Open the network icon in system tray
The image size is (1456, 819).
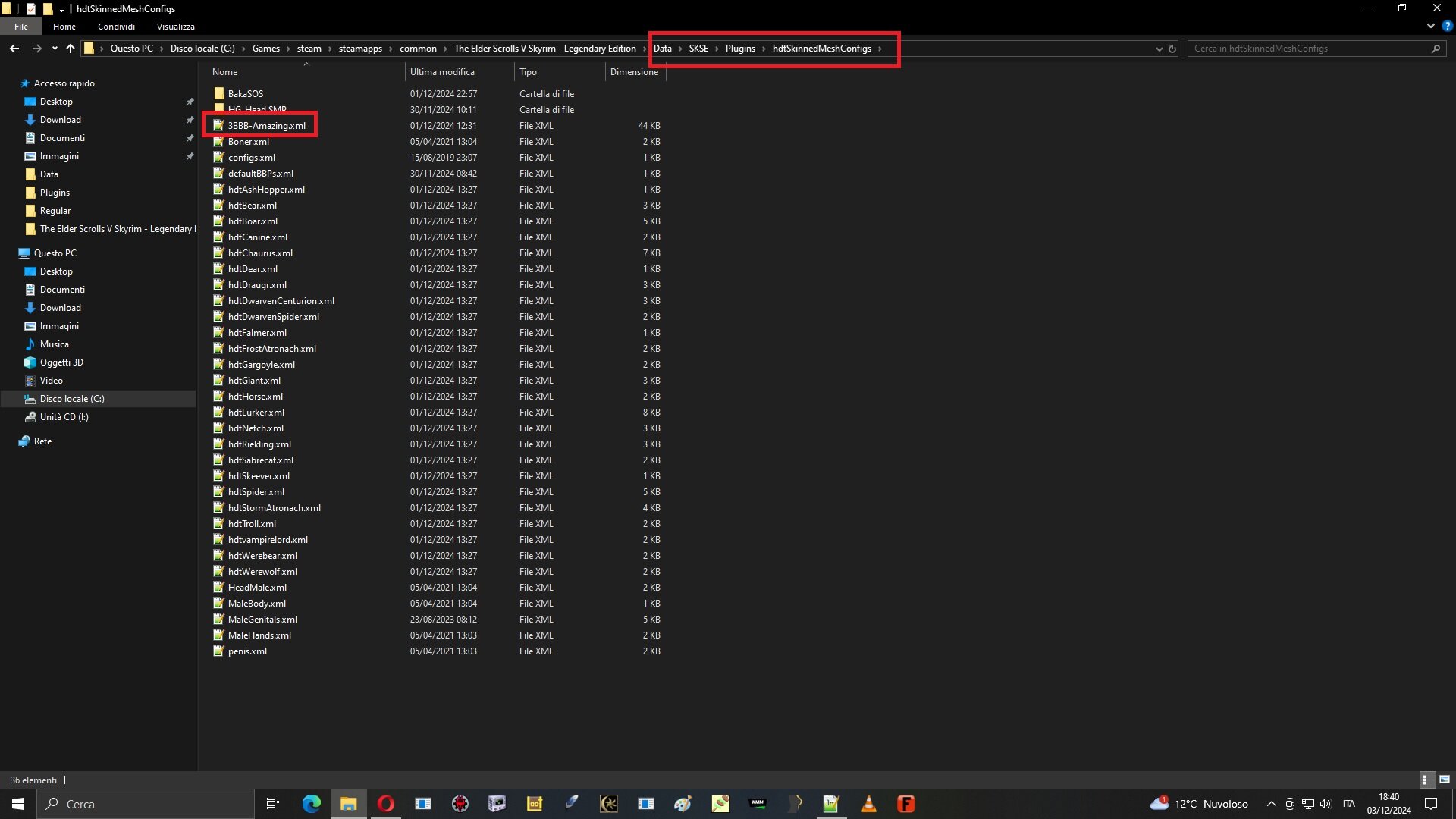pos(1307,804)
